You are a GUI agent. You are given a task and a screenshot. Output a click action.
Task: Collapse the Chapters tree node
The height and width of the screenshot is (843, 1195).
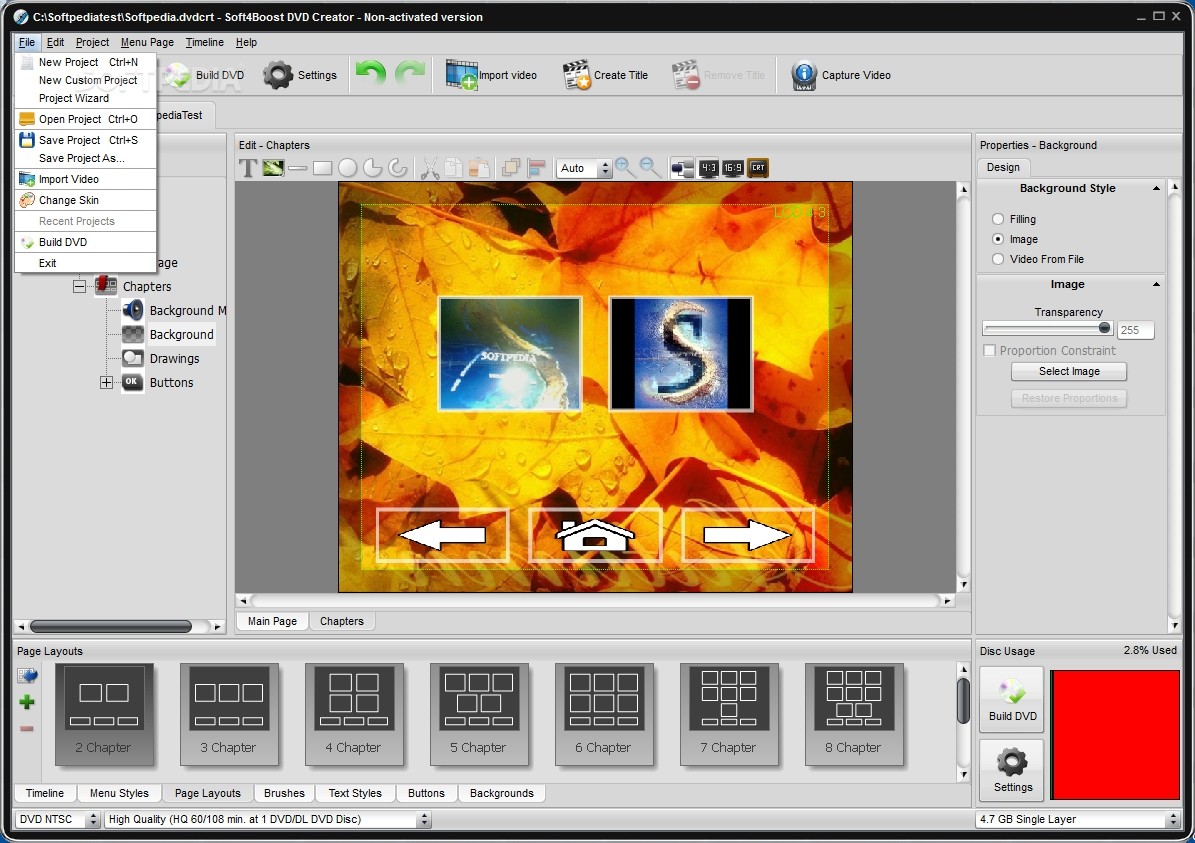pyautogui.click(x=79, y=287)
